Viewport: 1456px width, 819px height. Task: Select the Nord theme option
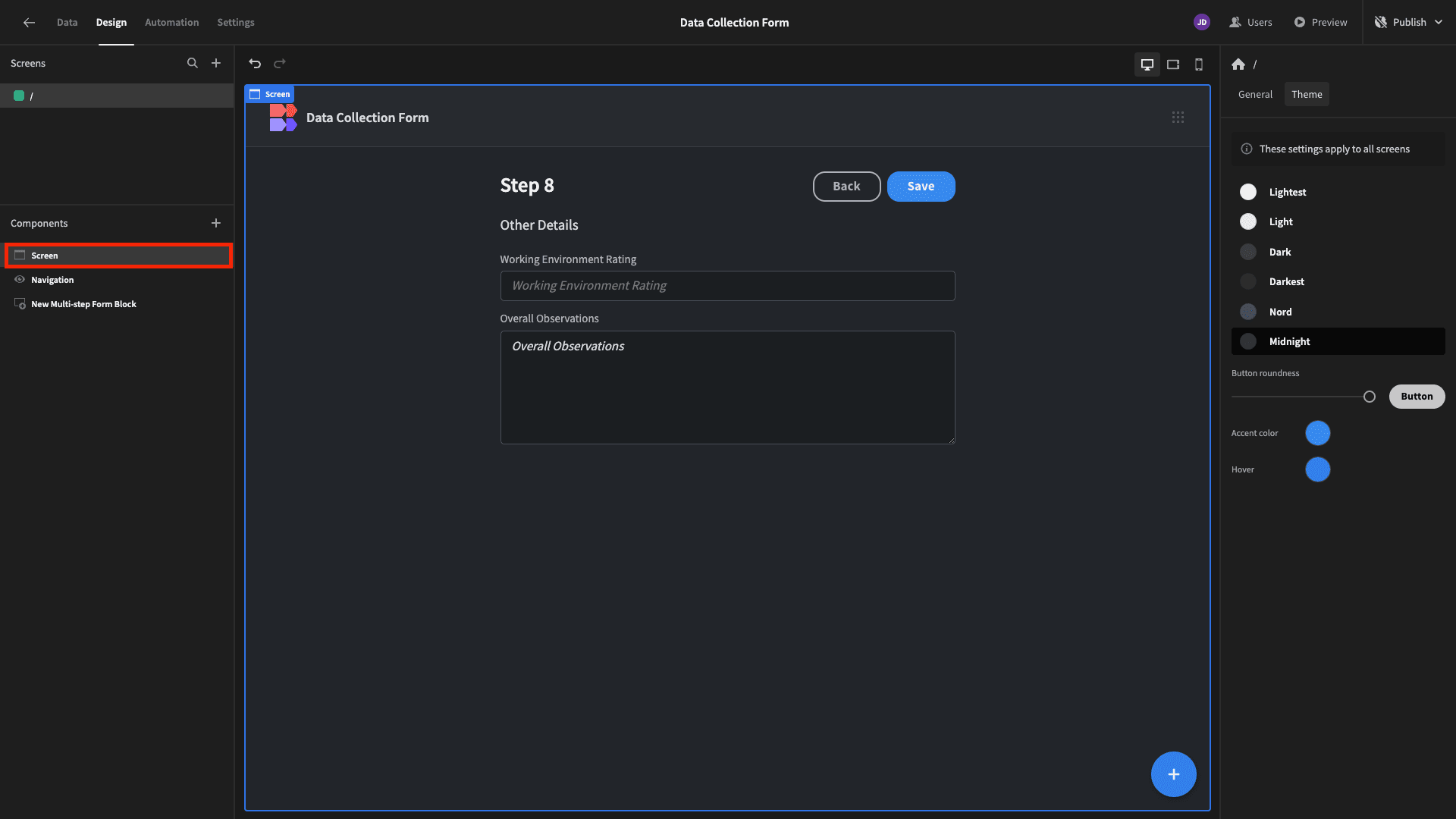coord(1280,312)
